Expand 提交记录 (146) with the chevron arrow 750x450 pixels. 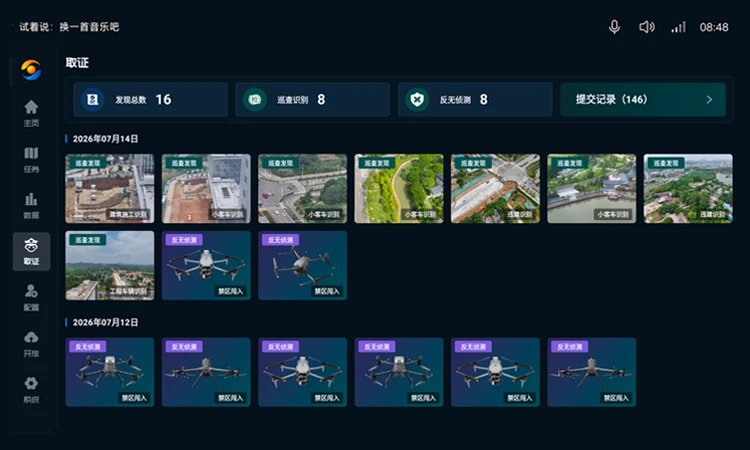click(x=709, y=99)
